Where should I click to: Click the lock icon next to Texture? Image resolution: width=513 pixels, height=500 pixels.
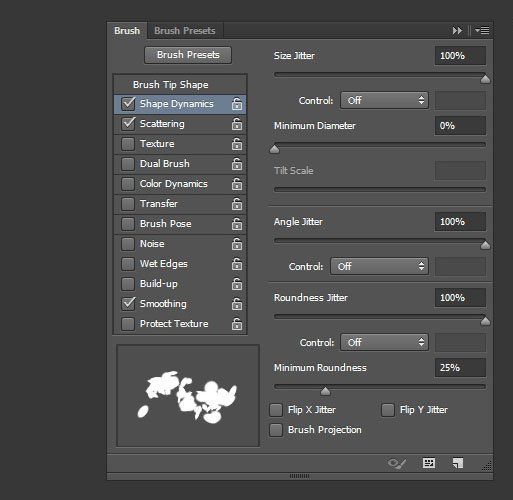(237, 144)
